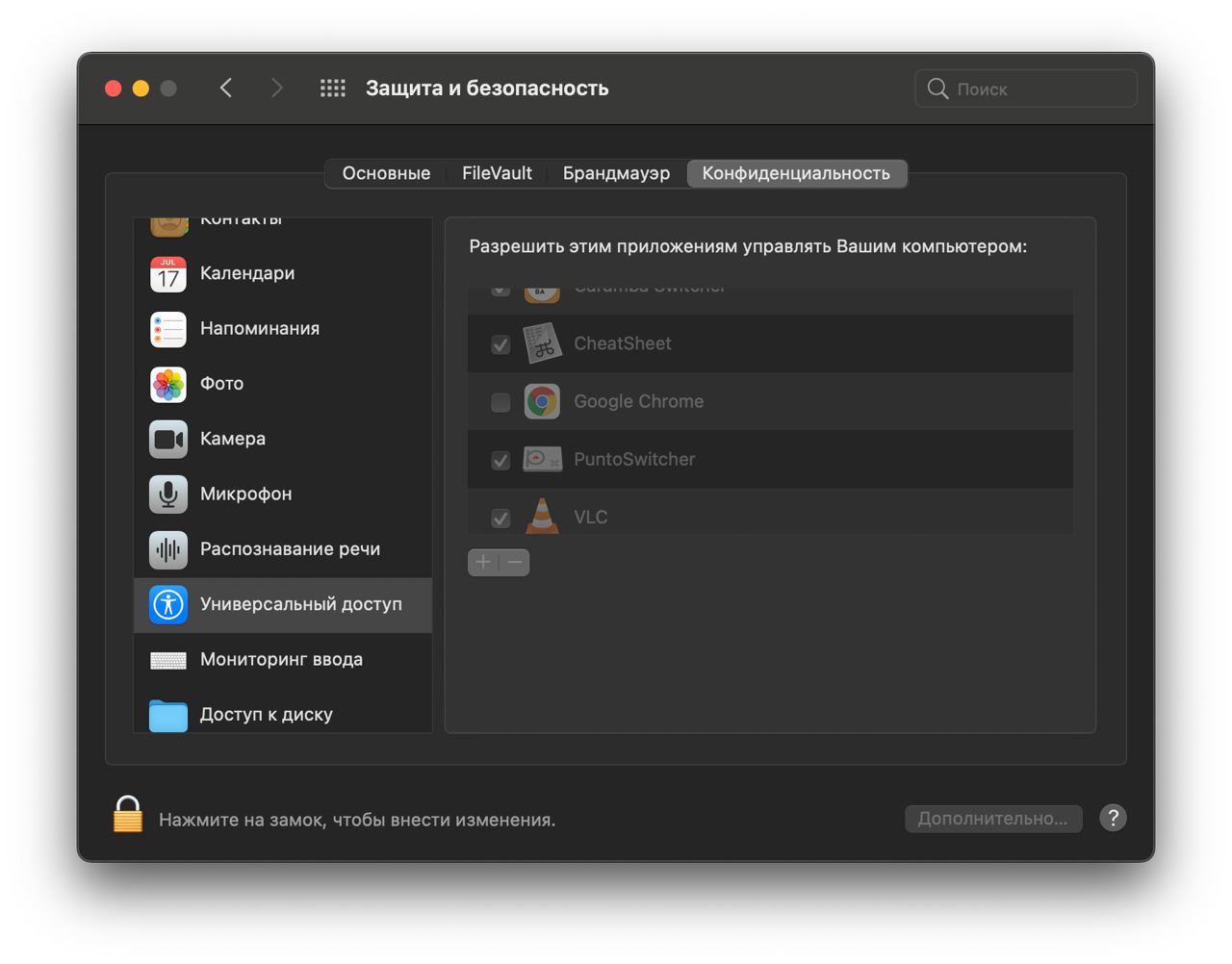
Task: Close the window with red button
Action: point(113,89)
